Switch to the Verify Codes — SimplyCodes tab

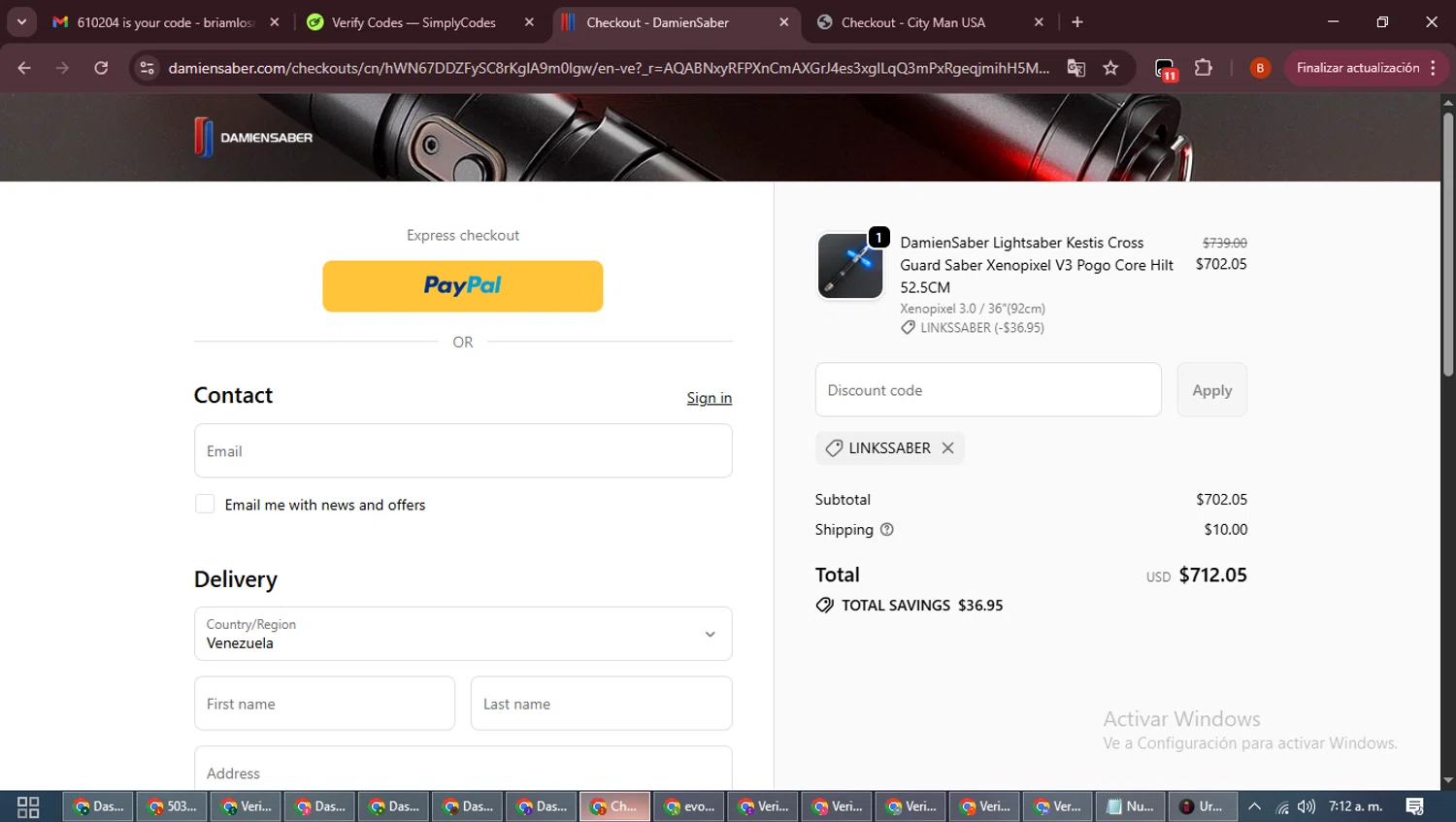(x=414, y=21)
